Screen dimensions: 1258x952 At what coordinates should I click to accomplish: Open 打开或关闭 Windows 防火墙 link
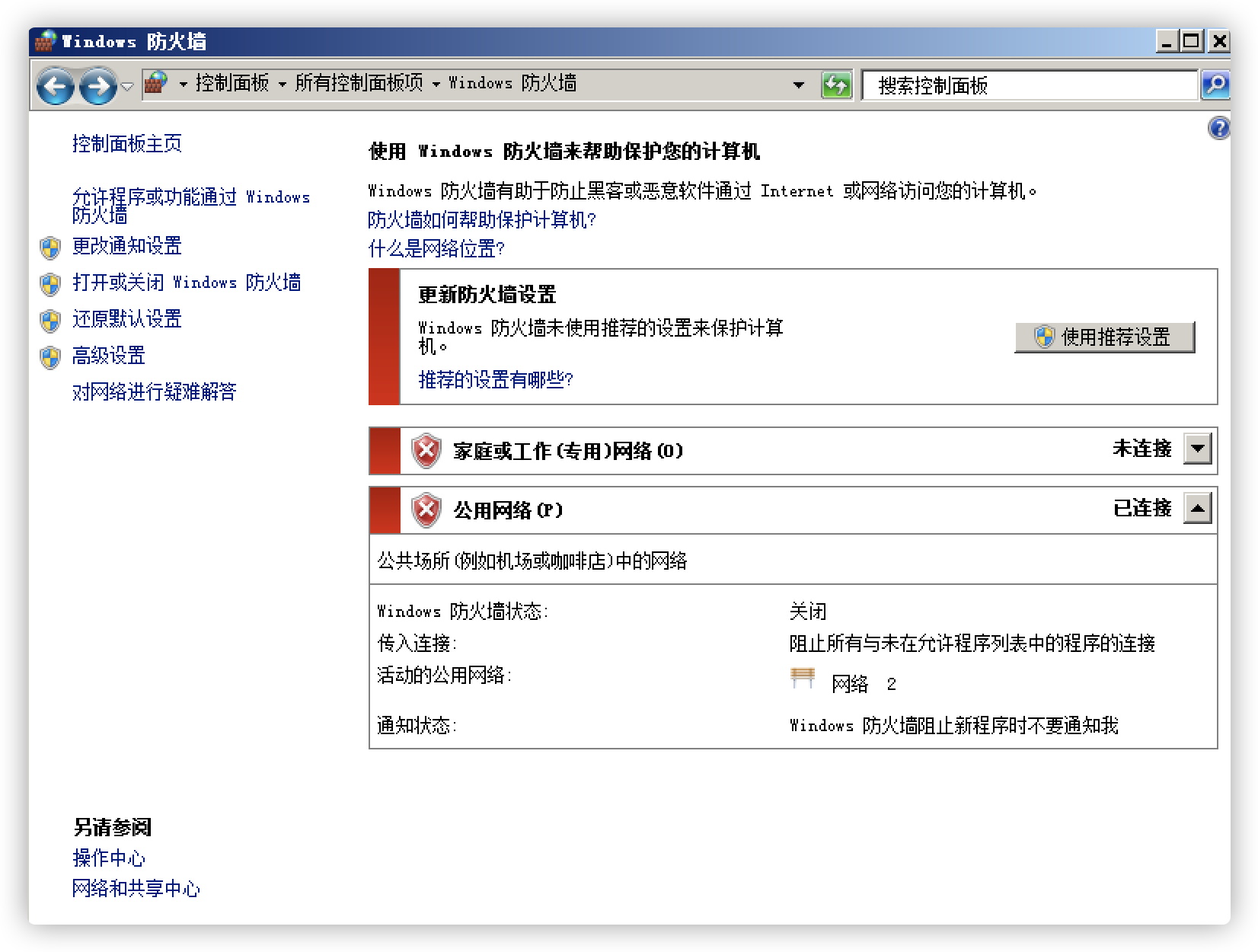[x=187, y=283]
